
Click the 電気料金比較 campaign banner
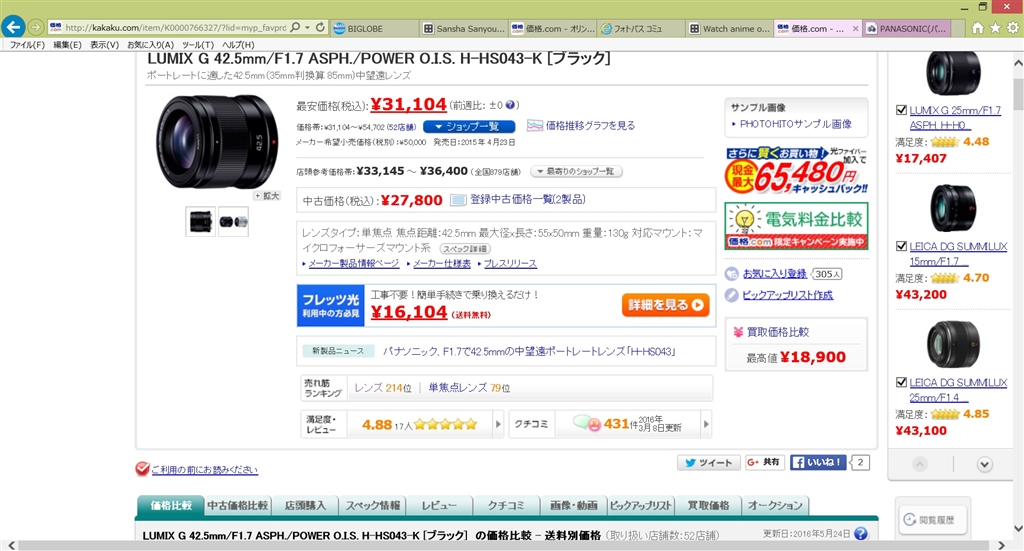(796, 226)
